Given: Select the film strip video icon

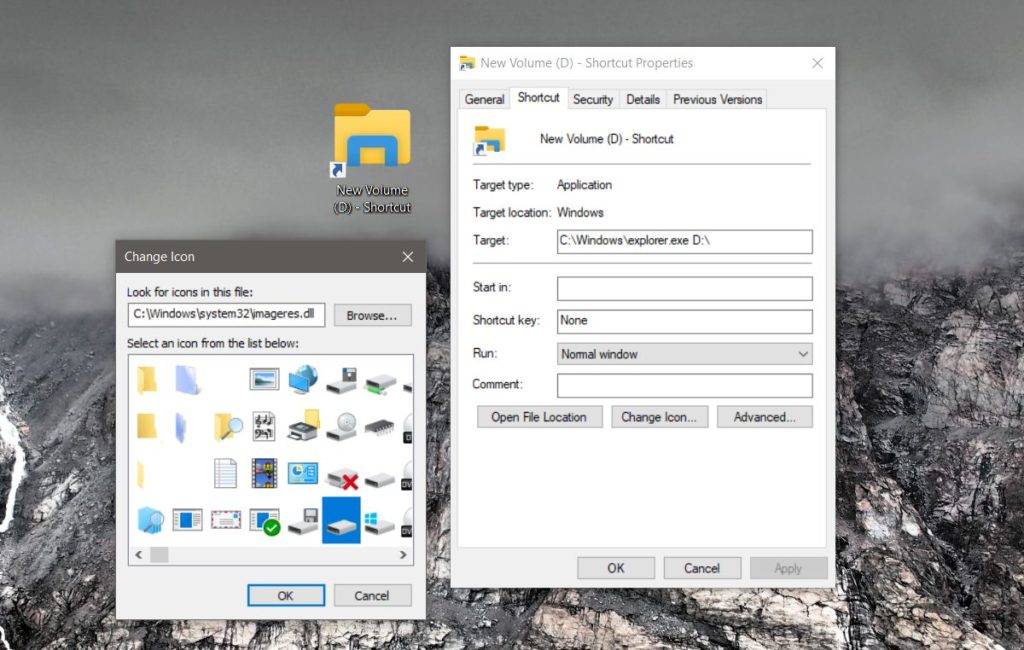Looking at the screenshot, I should [x=264, y=474].
